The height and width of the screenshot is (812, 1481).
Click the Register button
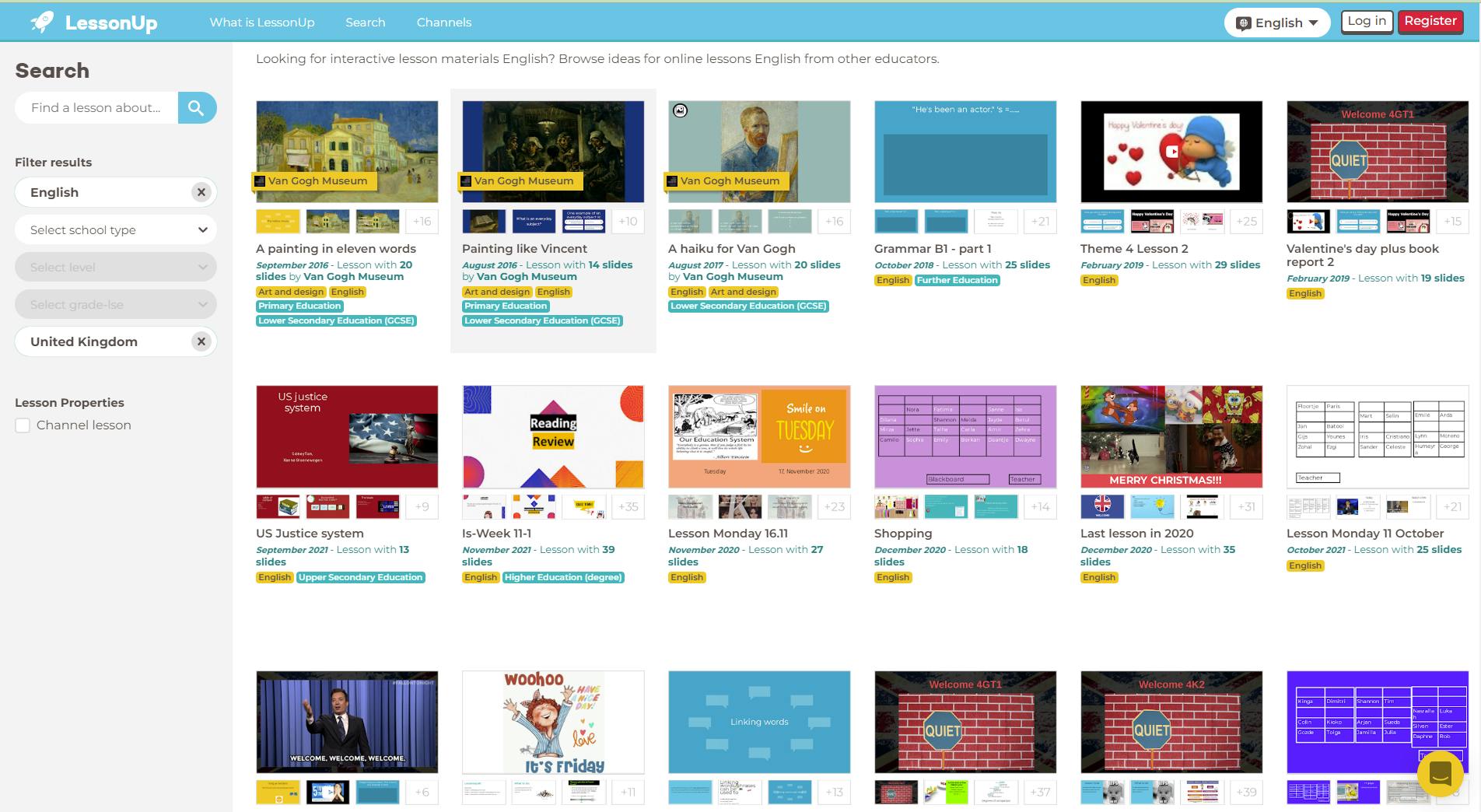pos(1430,21)
